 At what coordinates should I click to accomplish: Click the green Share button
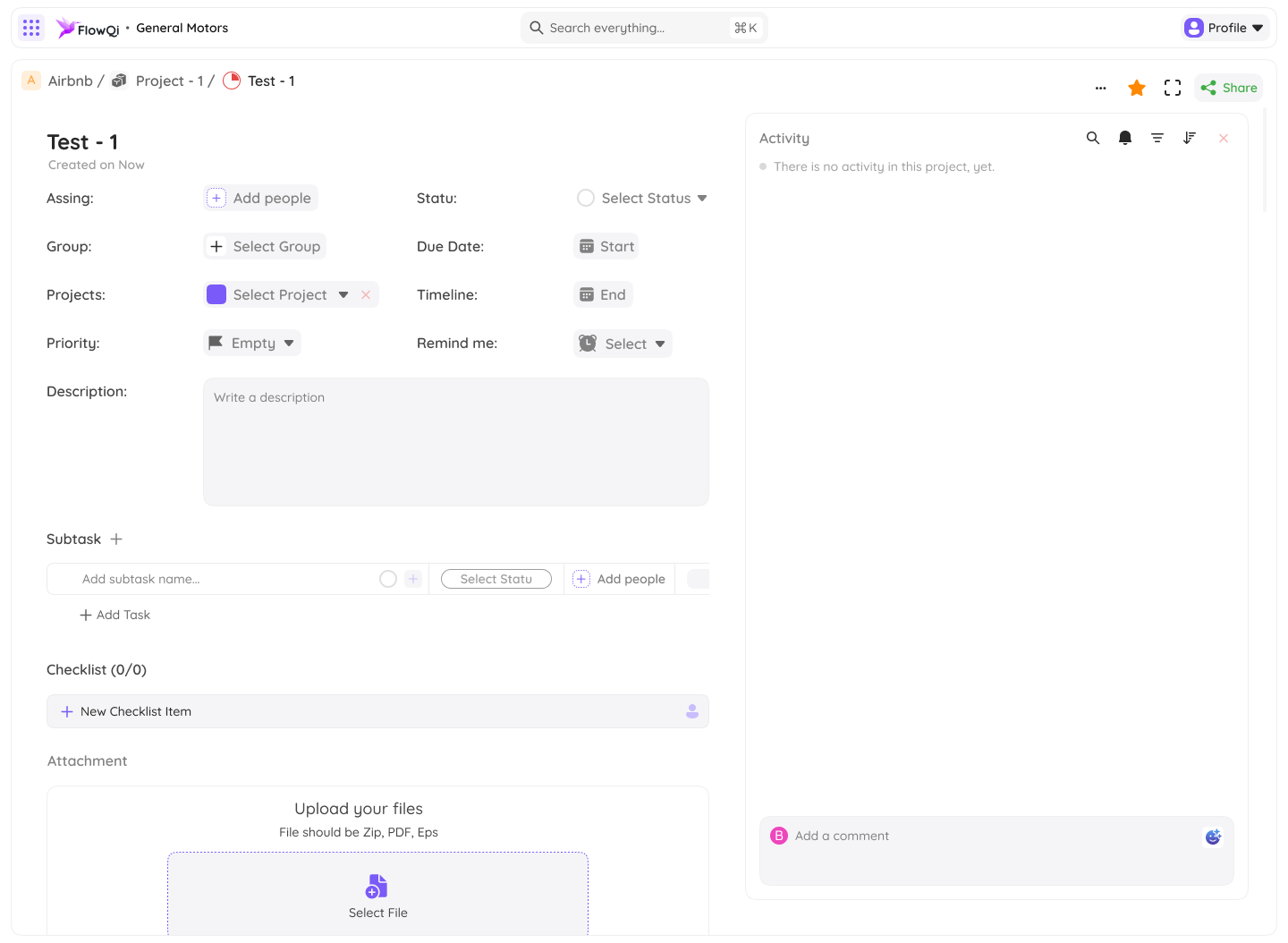click(x=1229, y=88)
